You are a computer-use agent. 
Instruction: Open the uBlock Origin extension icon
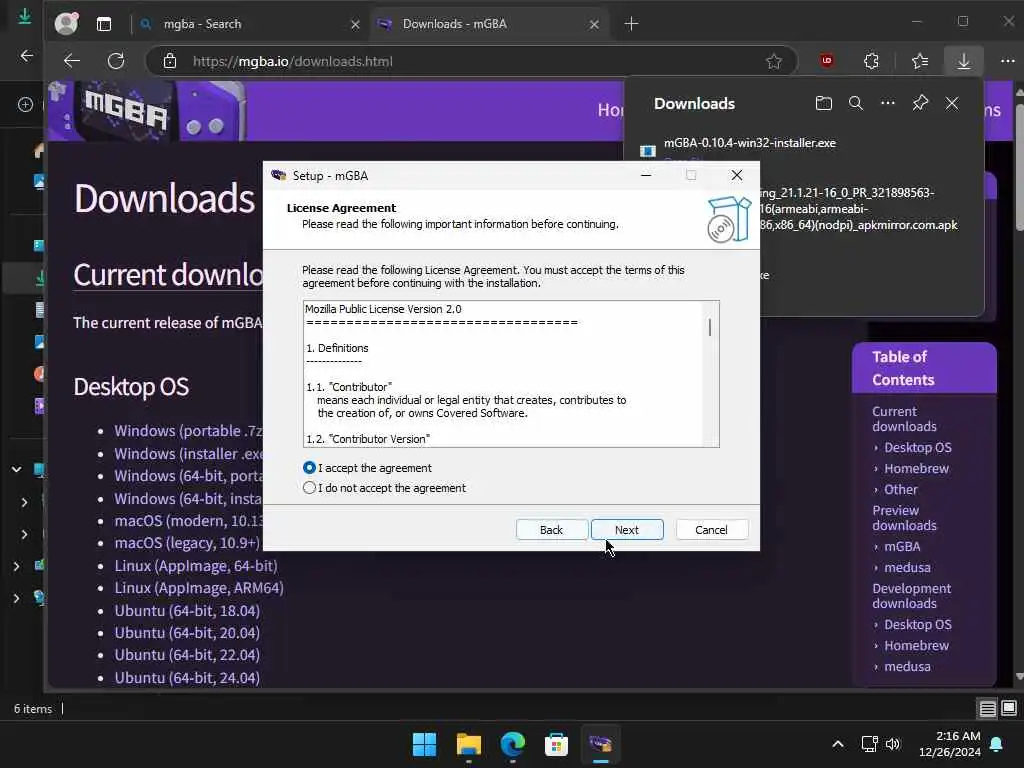827,61
